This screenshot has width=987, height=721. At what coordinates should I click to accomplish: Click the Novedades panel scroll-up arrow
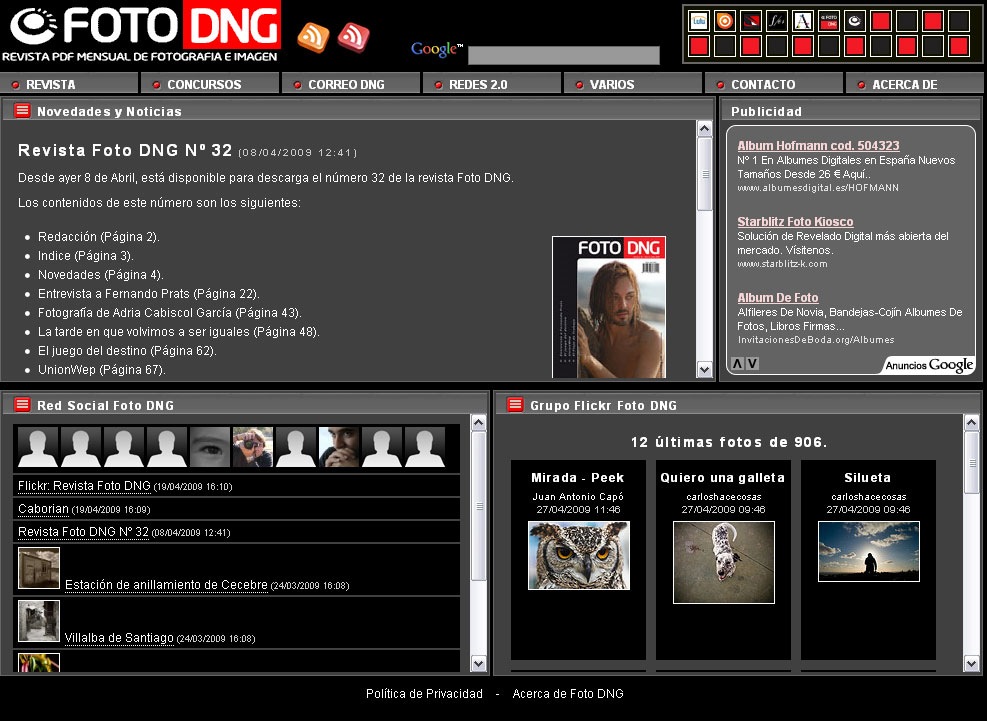click(704, 128)
